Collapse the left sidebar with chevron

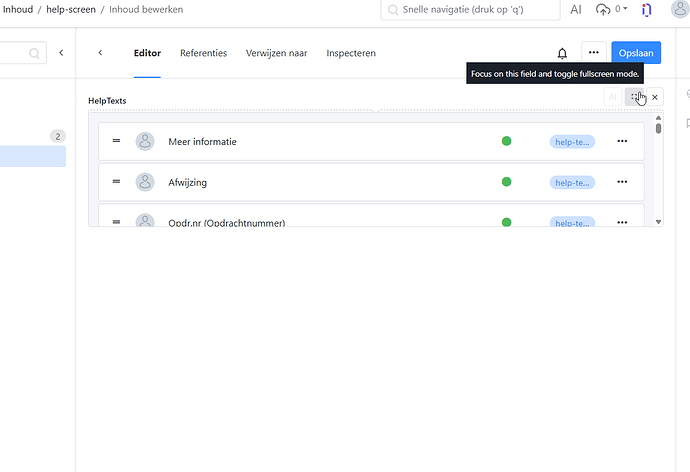pyautogui.click(x=61, y=53)
